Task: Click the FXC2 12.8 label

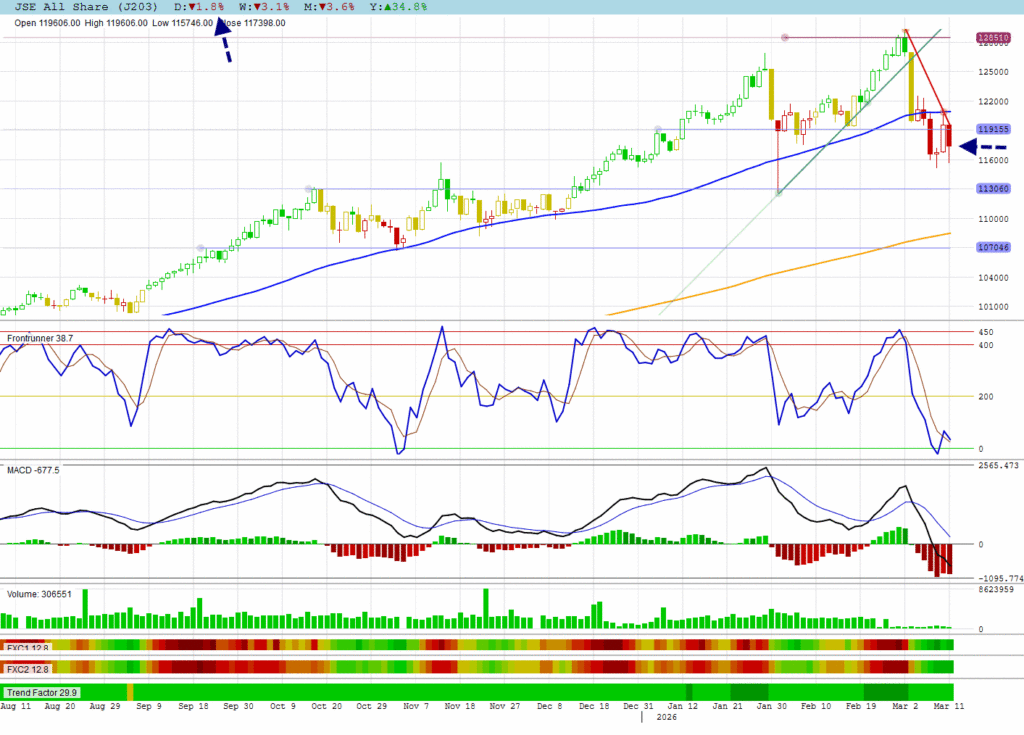Action: (26, 668)
